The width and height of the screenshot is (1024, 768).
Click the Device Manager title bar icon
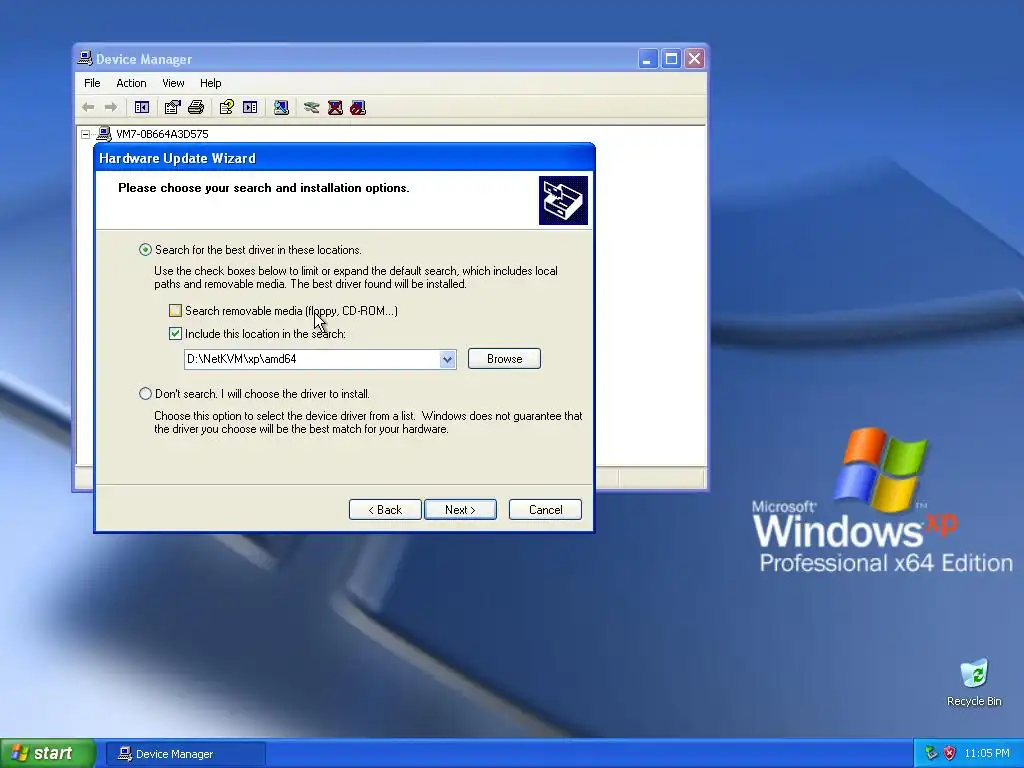coord(85,58)
